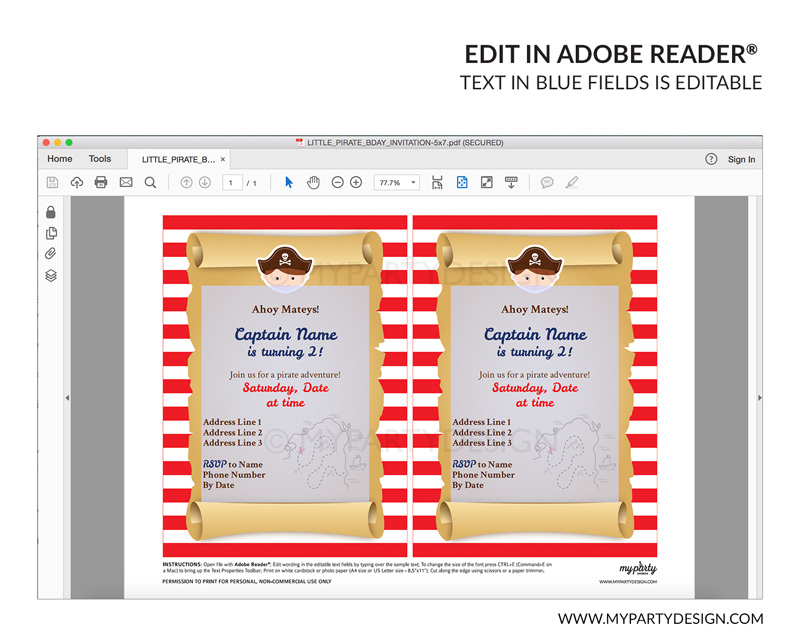Send the file by email envelope icon
The image size is (800, 637).
(126, 183)
